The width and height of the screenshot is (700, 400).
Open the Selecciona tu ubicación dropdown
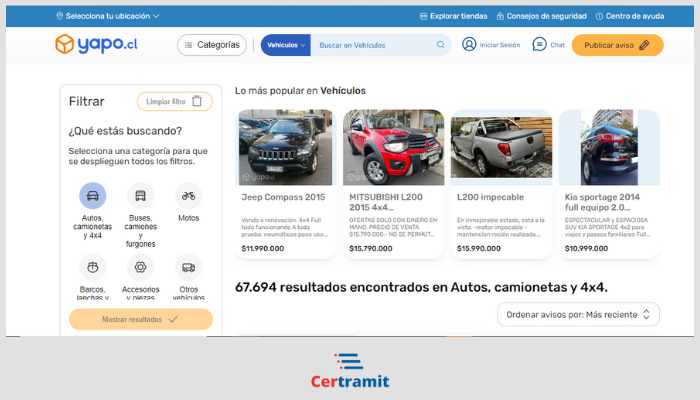coord(108,16)
